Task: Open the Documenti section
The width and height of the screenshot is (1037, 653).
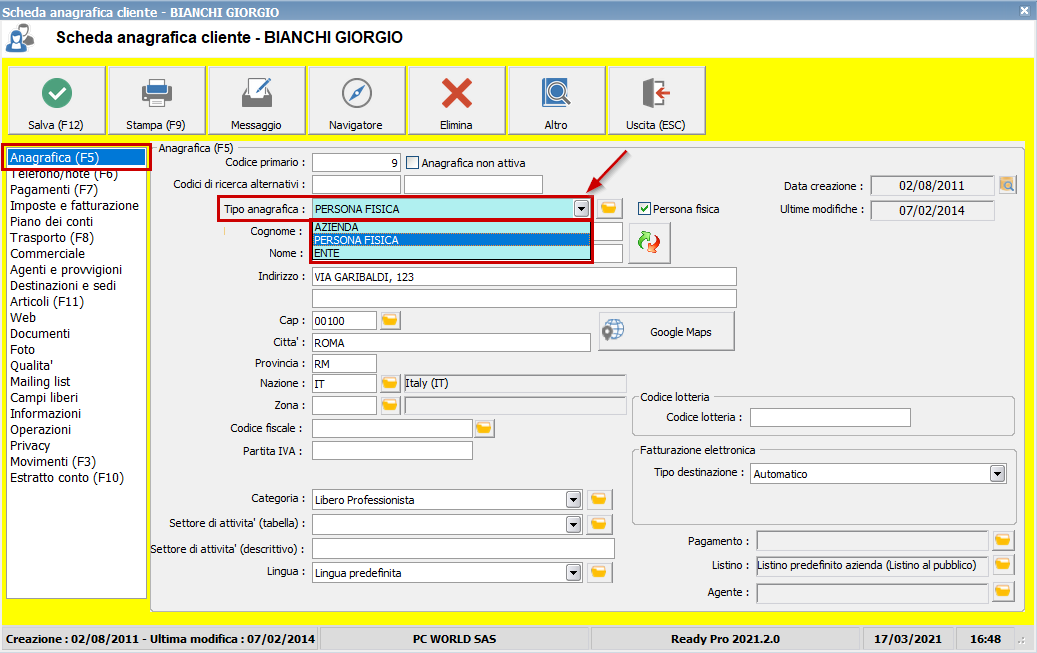Action: tap(40, 334)
